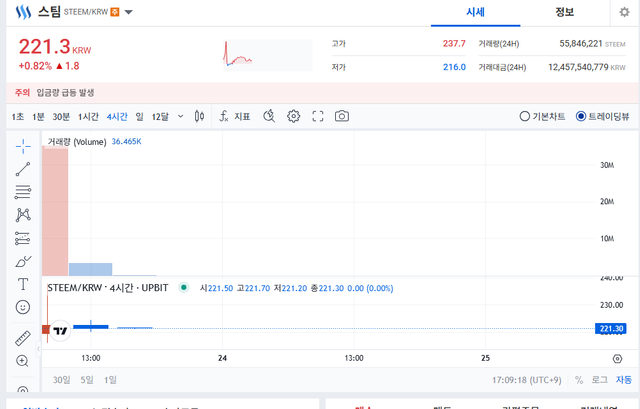Click the 17:09:18 (UTC+9) timezone button
640x409 pixels.
[x=527, y=380]
